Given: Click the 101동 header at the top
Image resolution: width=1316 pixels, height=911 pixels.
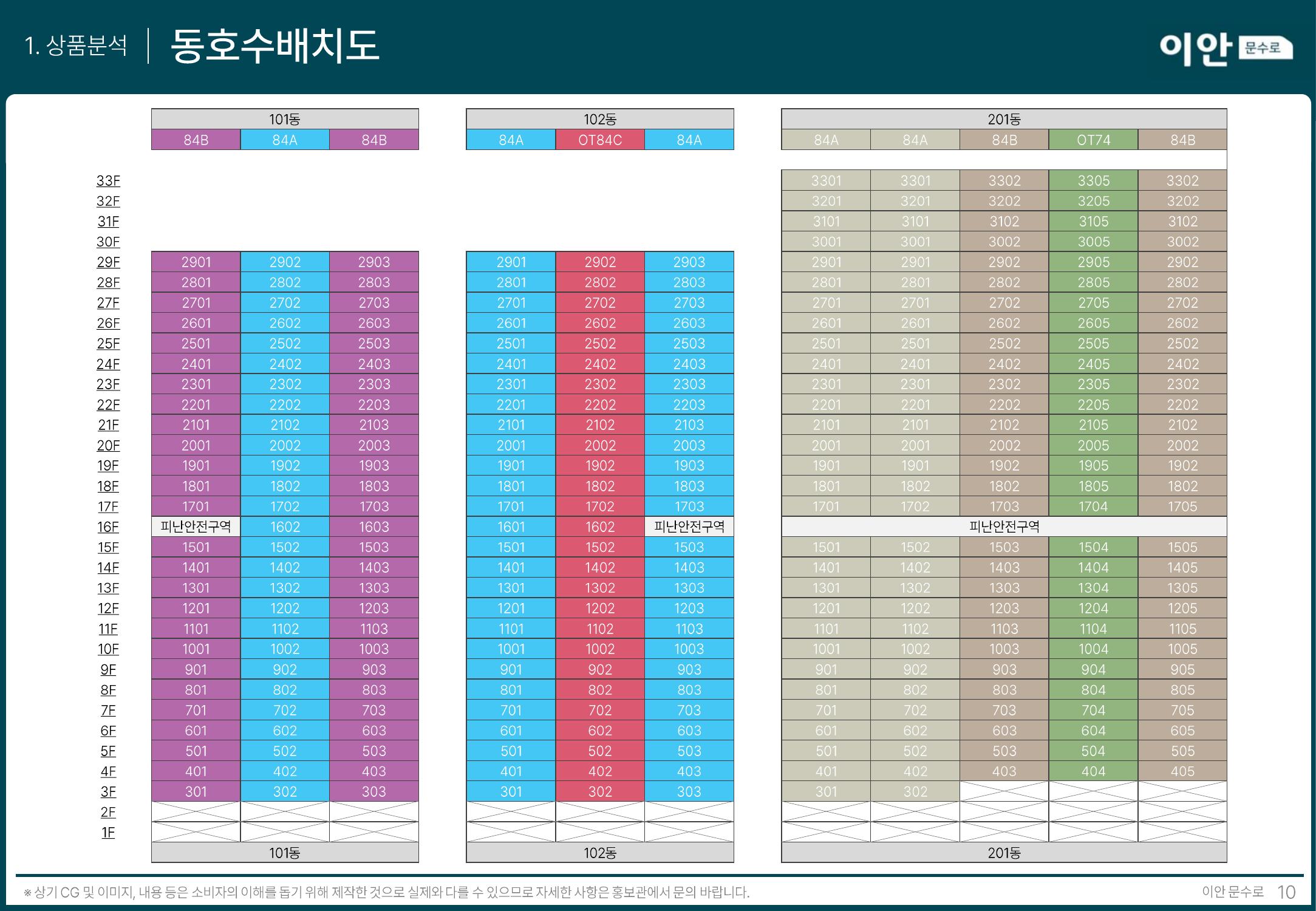Looking at the screenshot, I should point(285,119).
